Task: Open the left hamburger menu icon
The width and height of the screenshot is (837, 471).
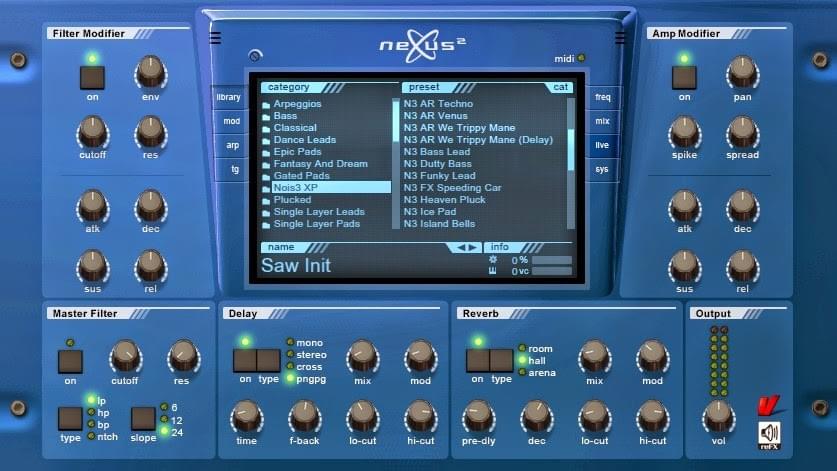Action: click(215, 38)
